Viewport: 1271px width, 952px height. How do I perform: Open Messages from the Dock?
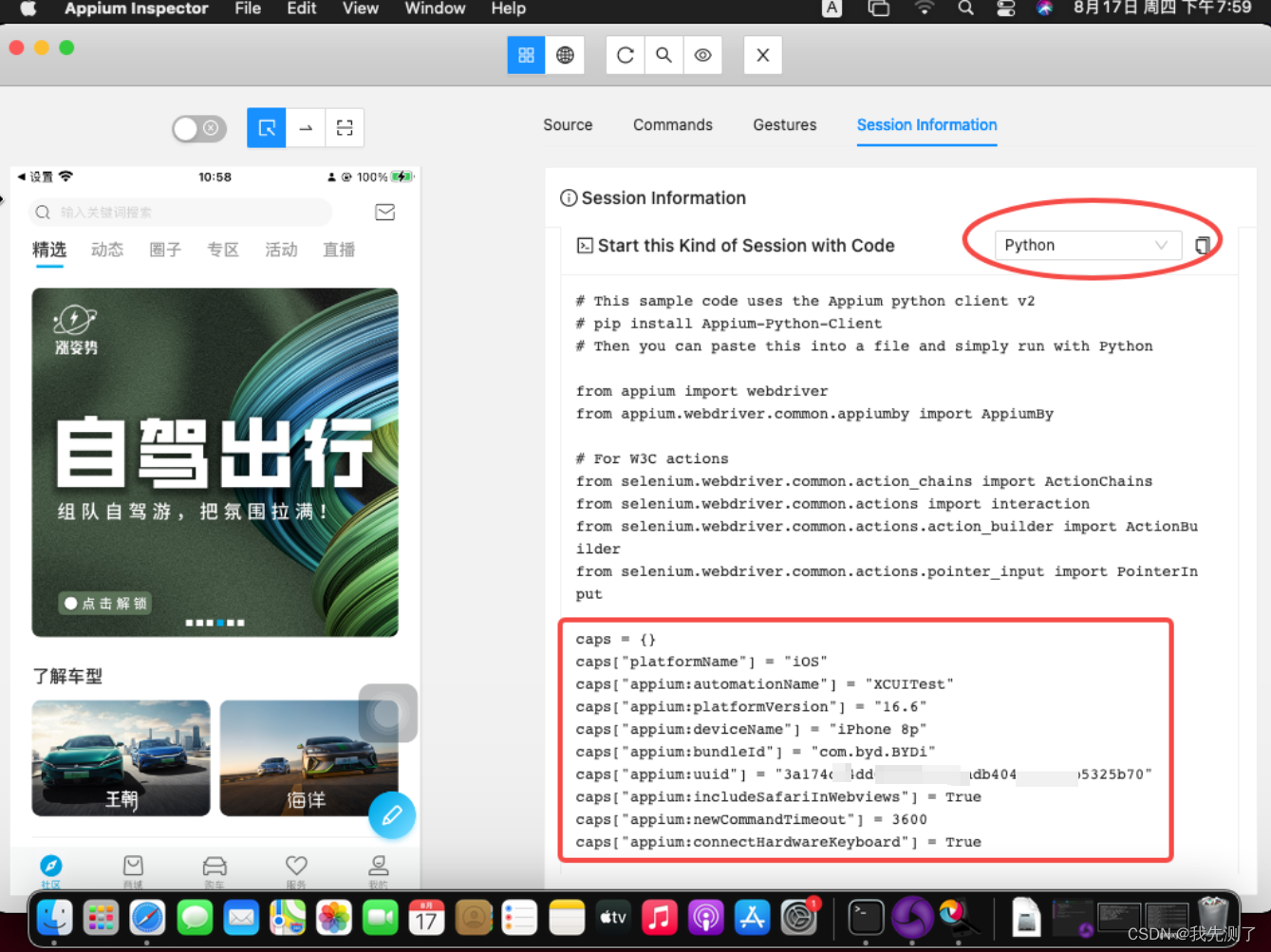pyautogui.click(x=195, y=918)
